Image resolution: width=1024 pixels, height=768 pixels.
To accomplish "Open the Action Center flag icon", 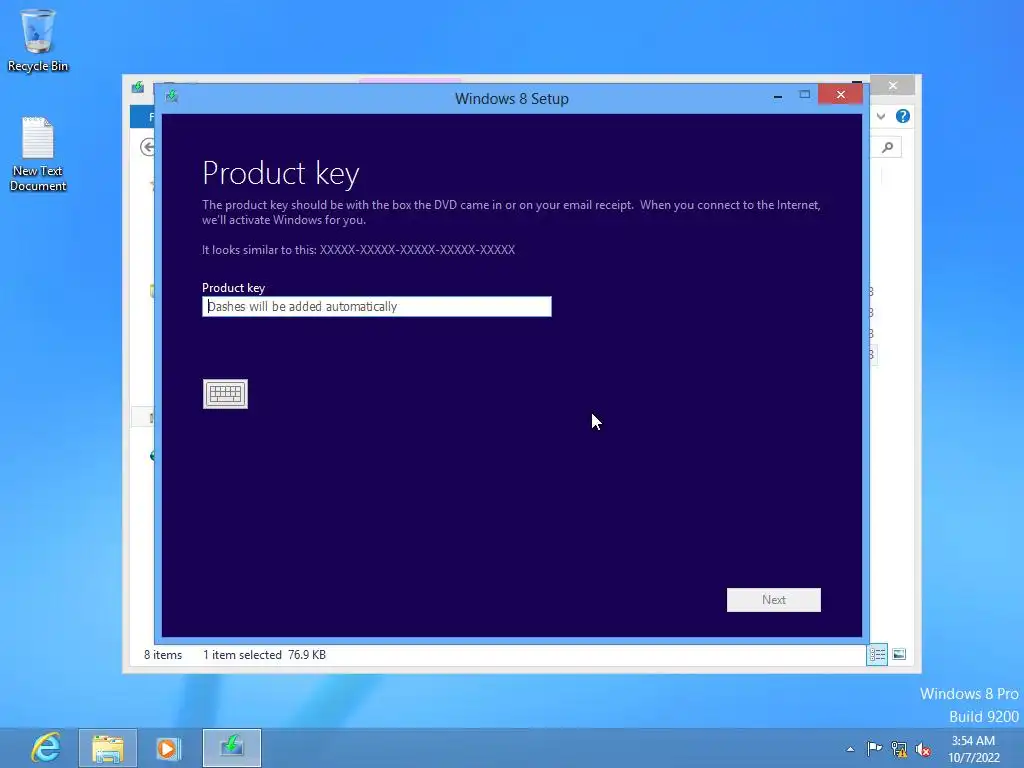I will point(874,748).
